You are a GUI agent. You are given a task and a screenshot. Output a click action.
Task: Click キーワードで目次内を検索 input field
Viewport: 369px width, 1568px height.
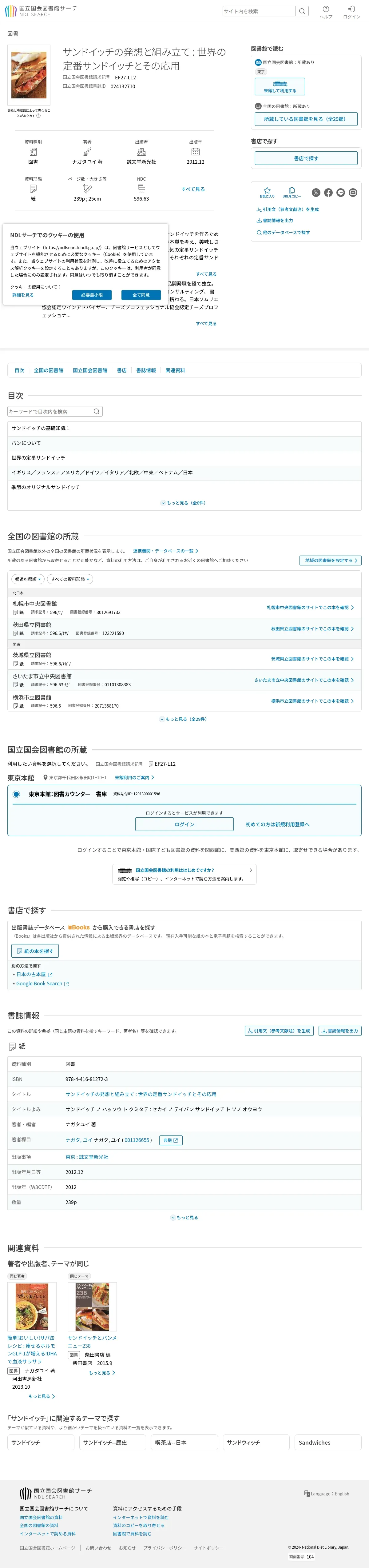coord(49,412)
